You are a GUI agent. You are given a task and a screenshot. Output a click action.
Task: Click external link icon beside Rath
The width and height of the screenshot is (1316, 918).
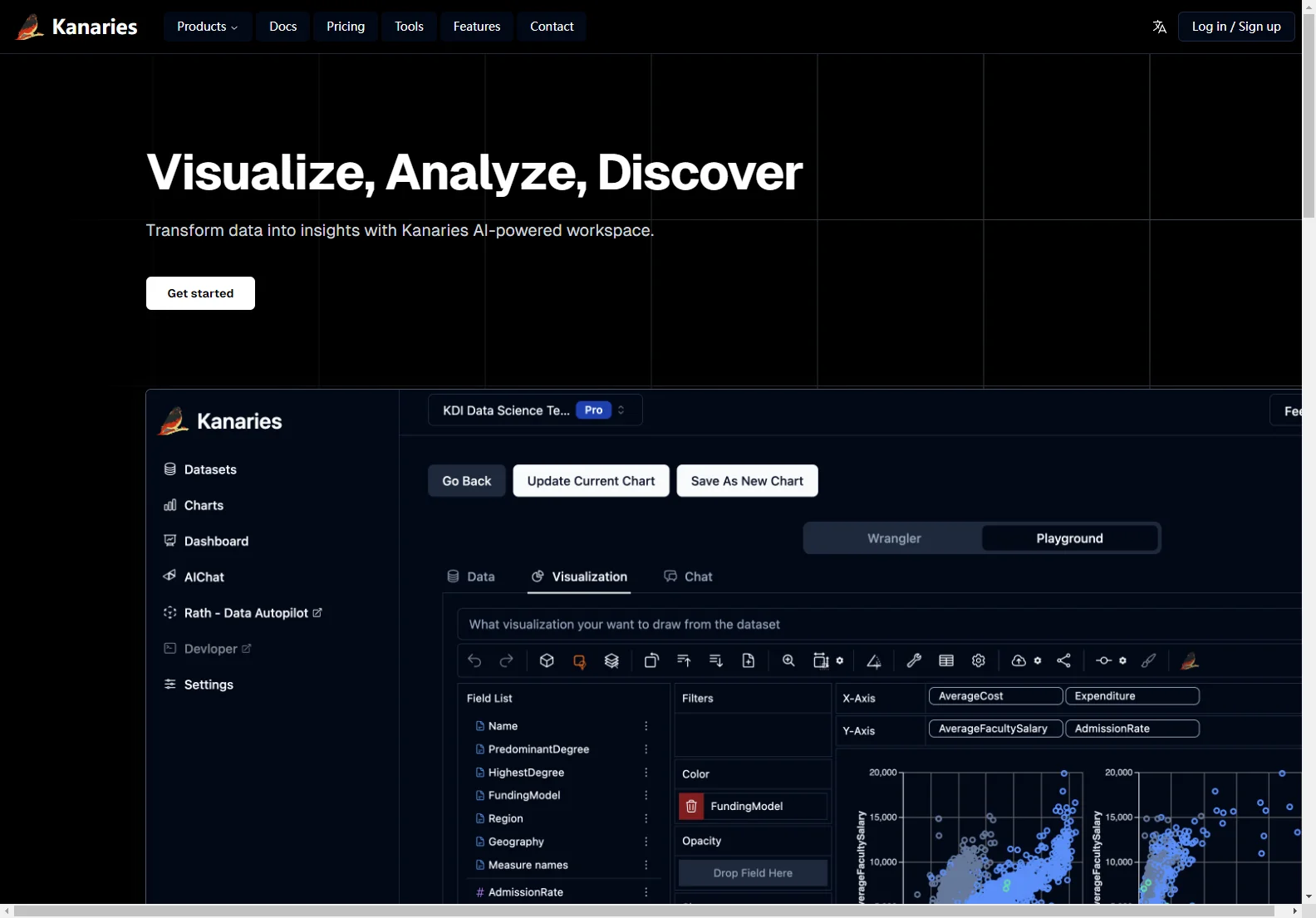click(x=317, y=612)
